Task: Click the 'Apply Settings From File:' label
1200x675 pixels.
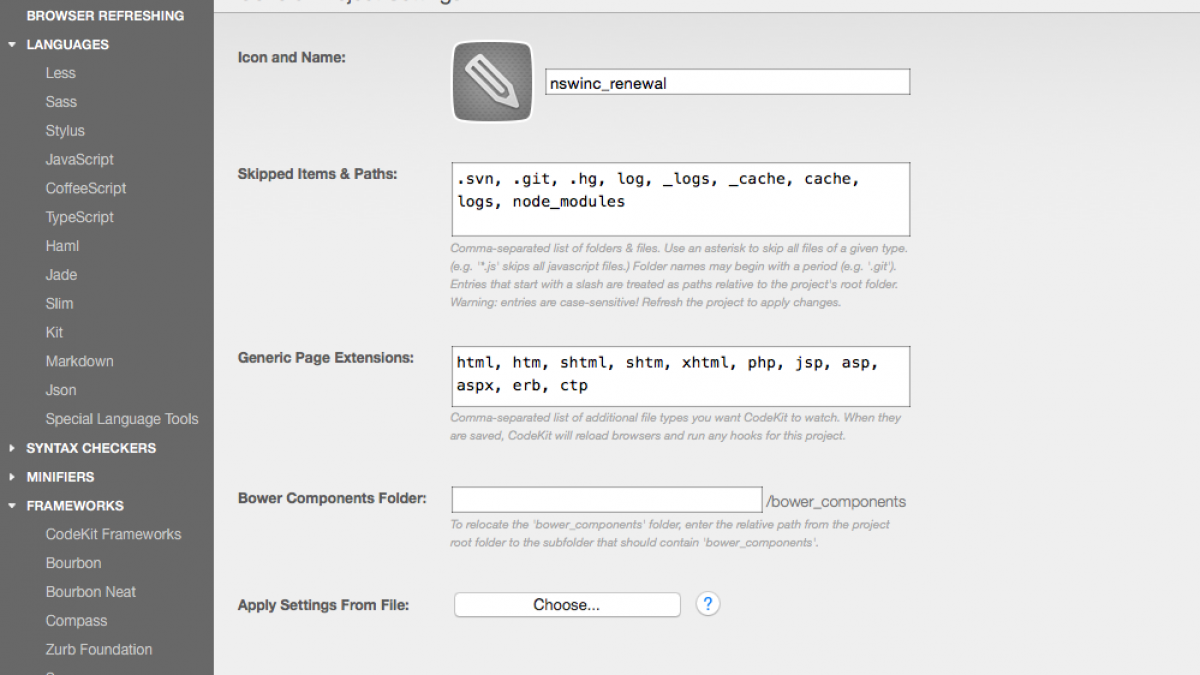Action: (323, 605)
